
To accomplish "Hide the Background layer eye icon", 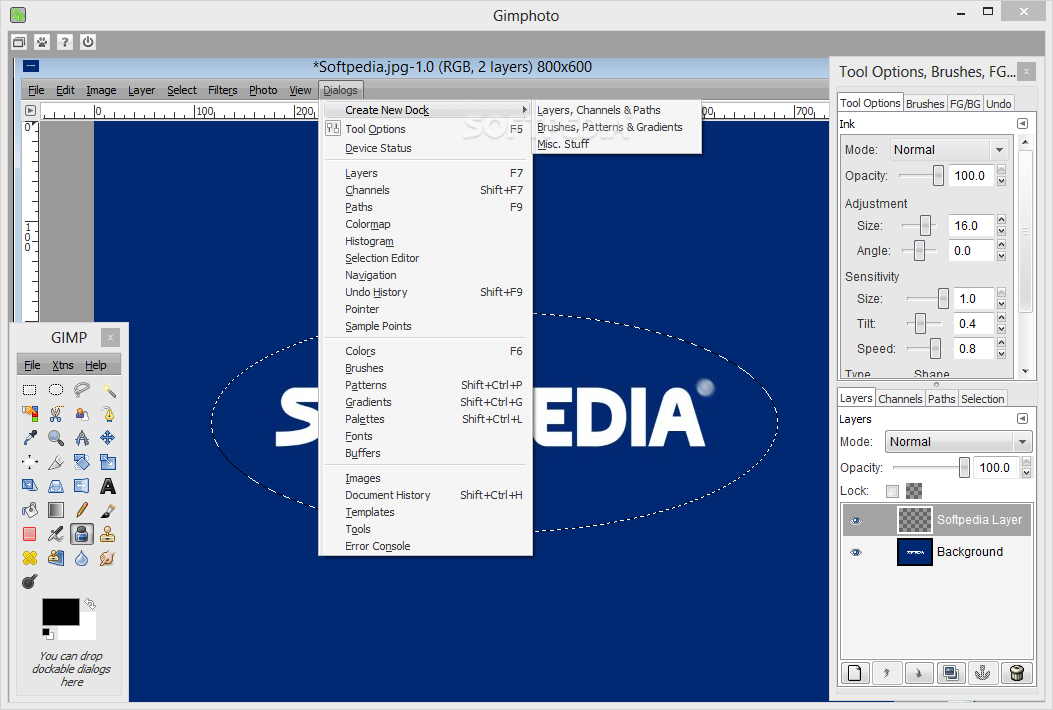I will pyautogui.click(x=856, y=552).
